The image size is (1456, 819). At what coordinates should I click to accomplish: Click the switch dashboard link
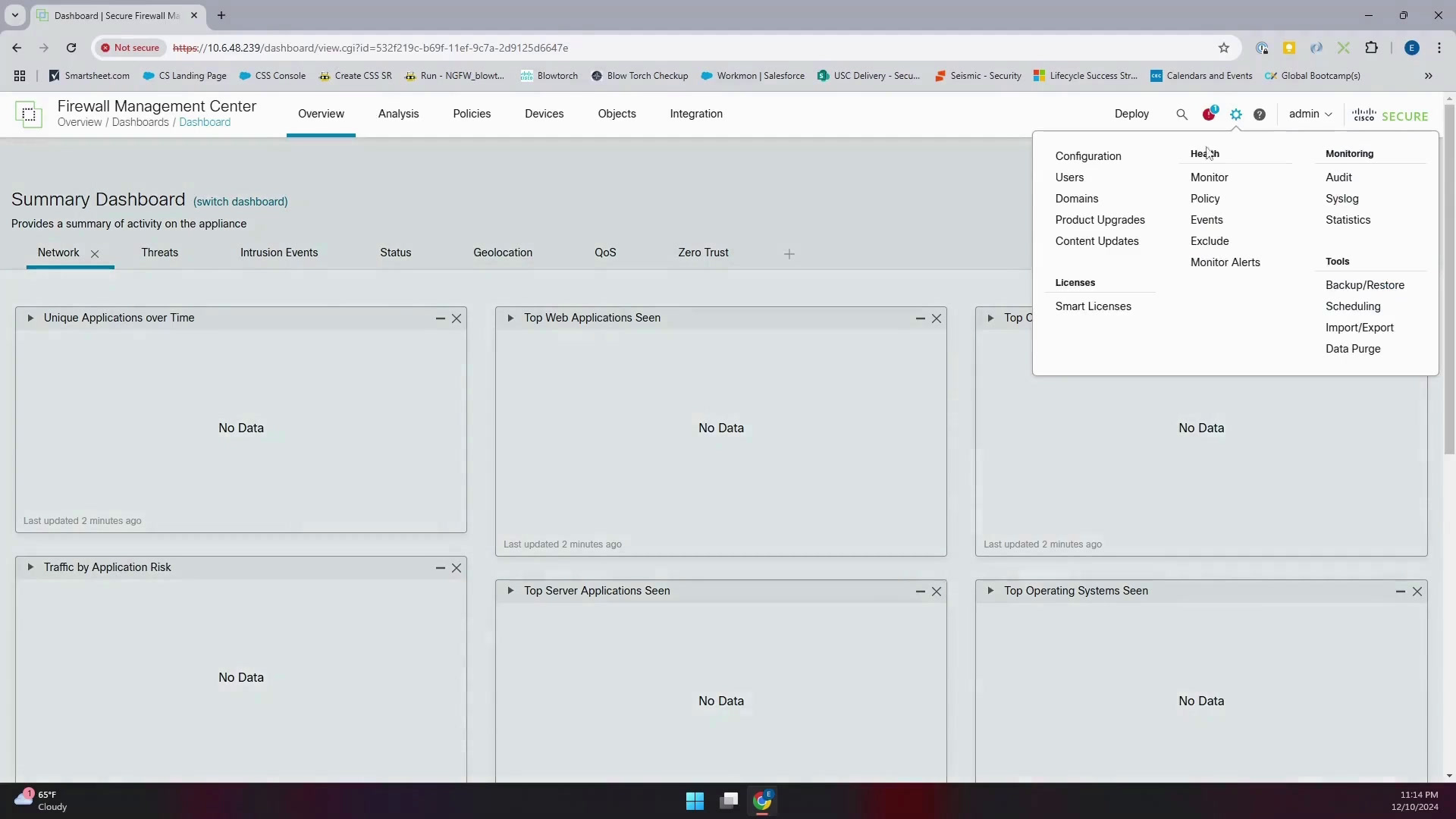(x=240, y=202)
